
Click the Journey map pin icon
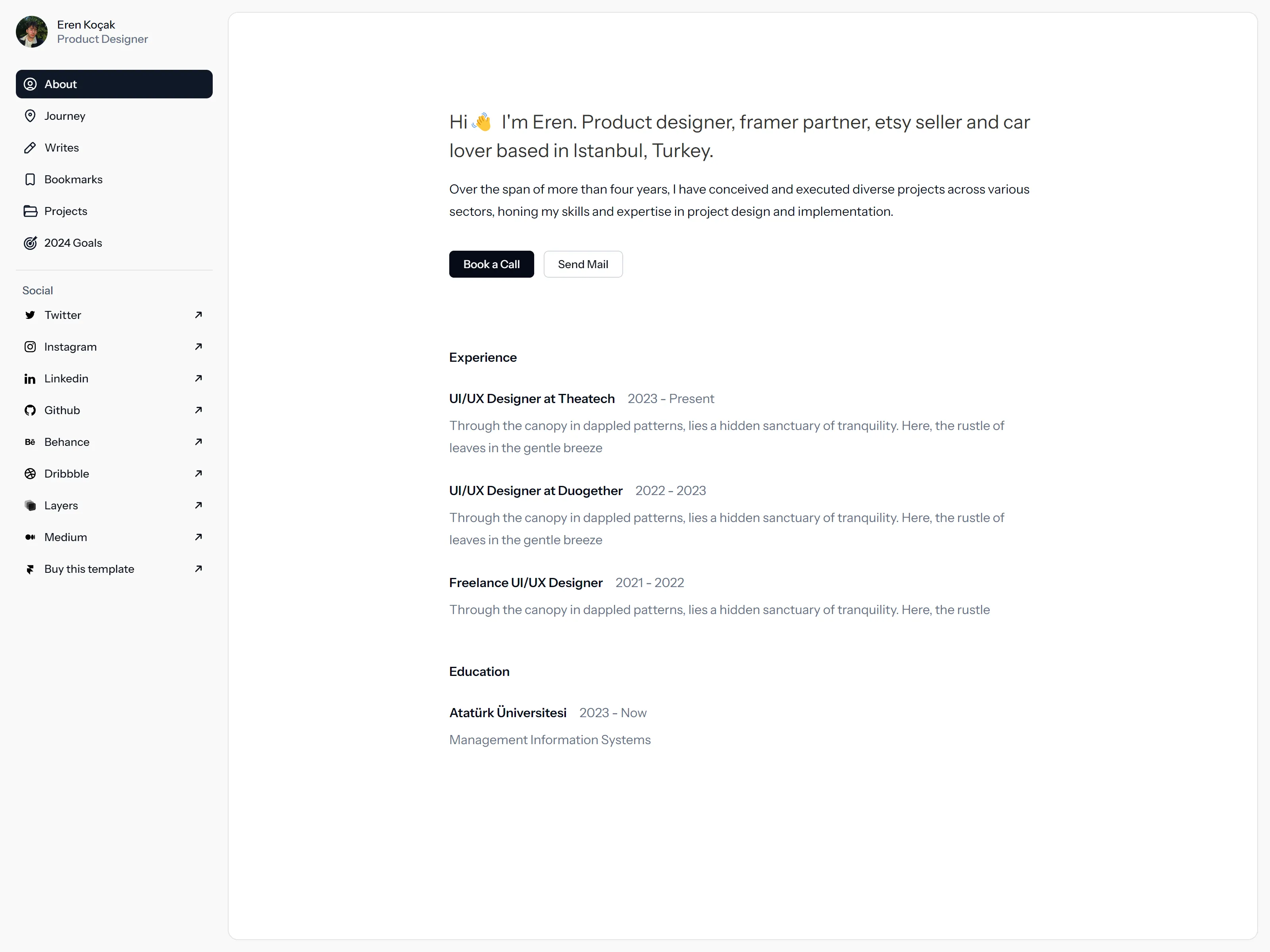point(30,116)
